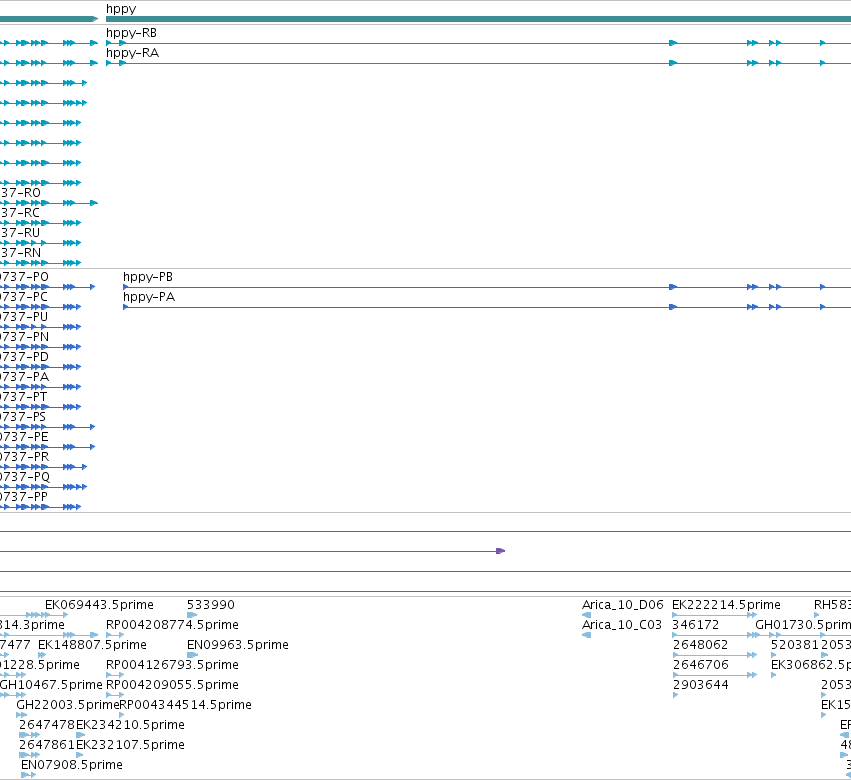Viewport: 851px width, 780px height.
Task: Select the teal hppy gene span bar
Action: (x=478, y=19)
